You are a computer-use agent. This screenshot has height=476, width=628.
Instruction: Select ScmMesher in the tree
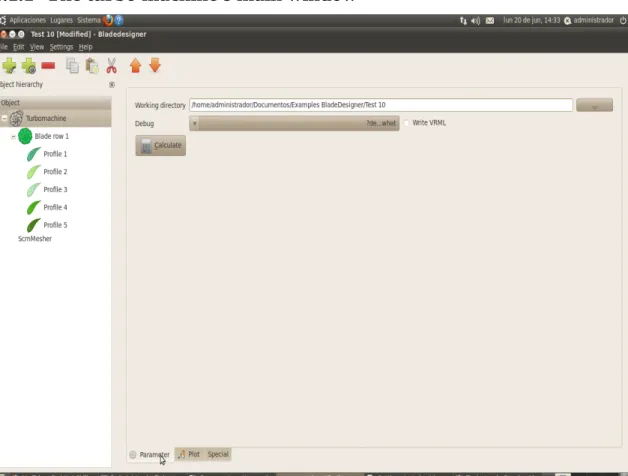click(x=35, y=239)
